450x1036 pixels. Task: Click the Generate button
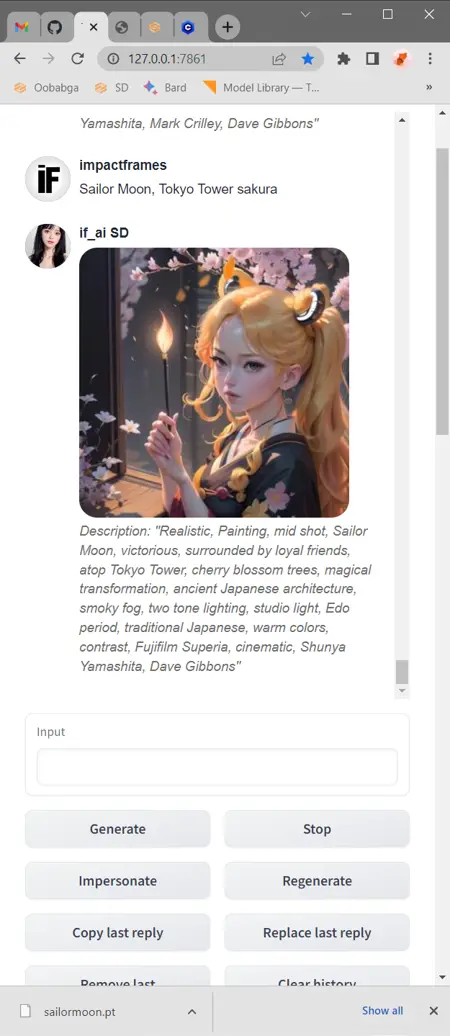[x=118, y=829]
